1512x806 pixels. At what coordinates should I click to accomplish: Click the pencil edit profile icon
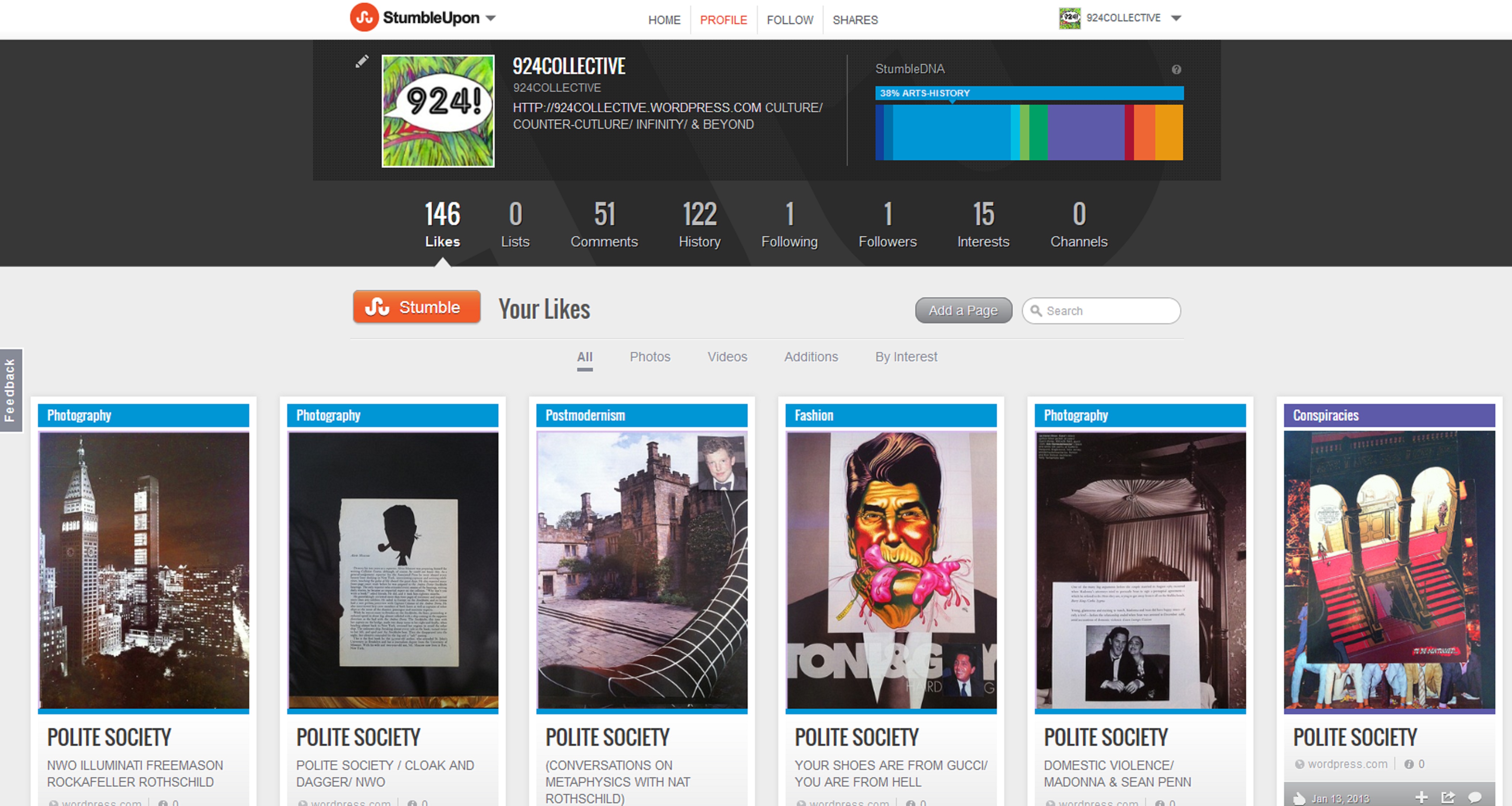click(362, 62)
